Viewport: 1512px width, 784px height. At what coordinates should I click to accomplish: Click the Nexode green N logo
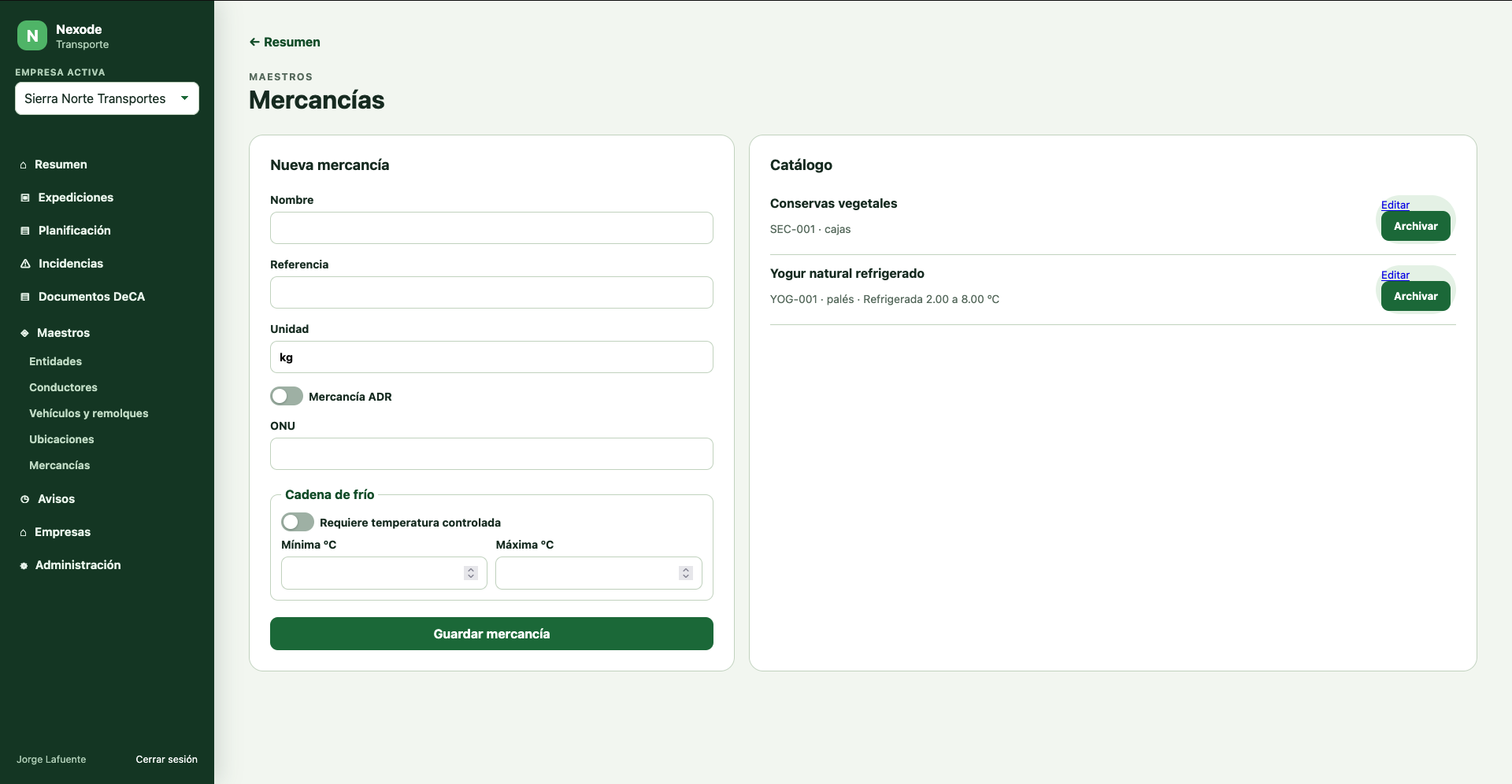(x=32, y=35)
